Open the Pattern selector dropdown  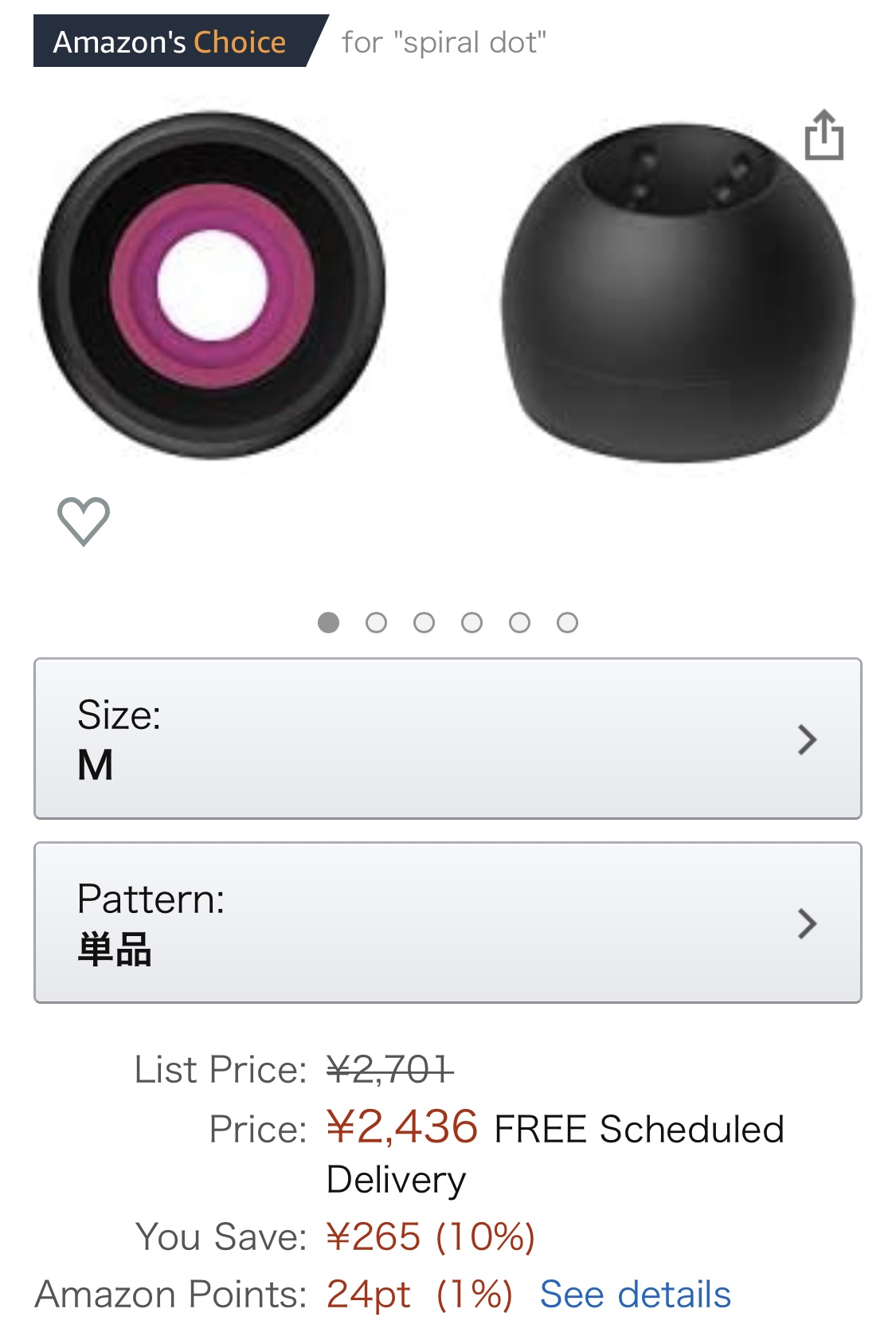(447, 923)
